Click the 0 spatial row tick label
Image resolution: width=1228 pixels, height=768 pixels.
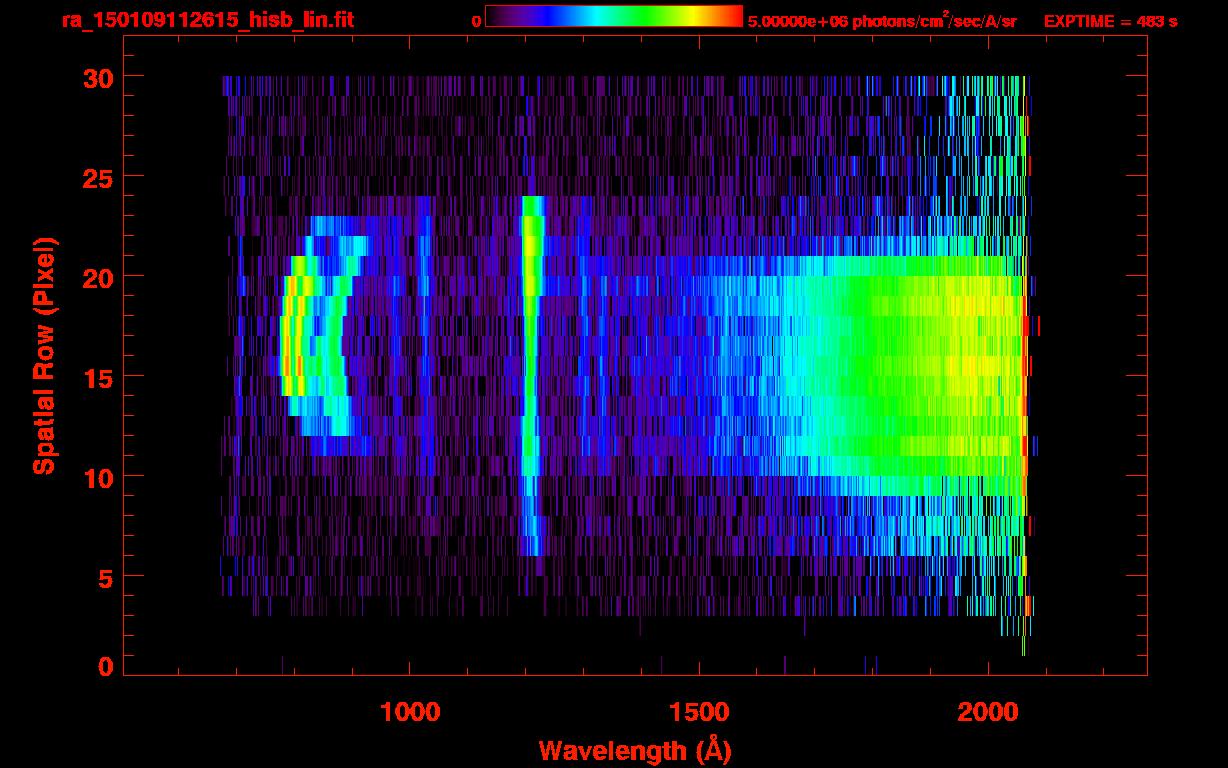click(101, 667)
